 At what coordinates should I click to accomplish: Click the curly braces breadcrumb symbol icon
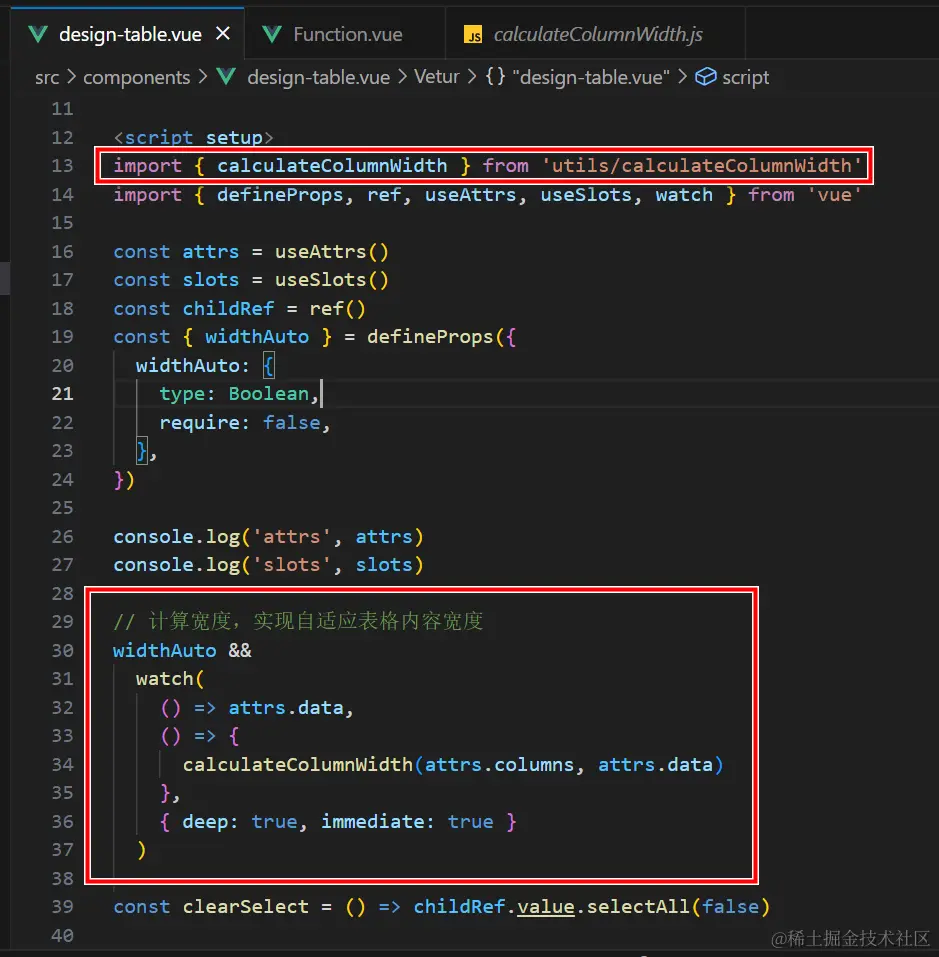pos(495,77)
